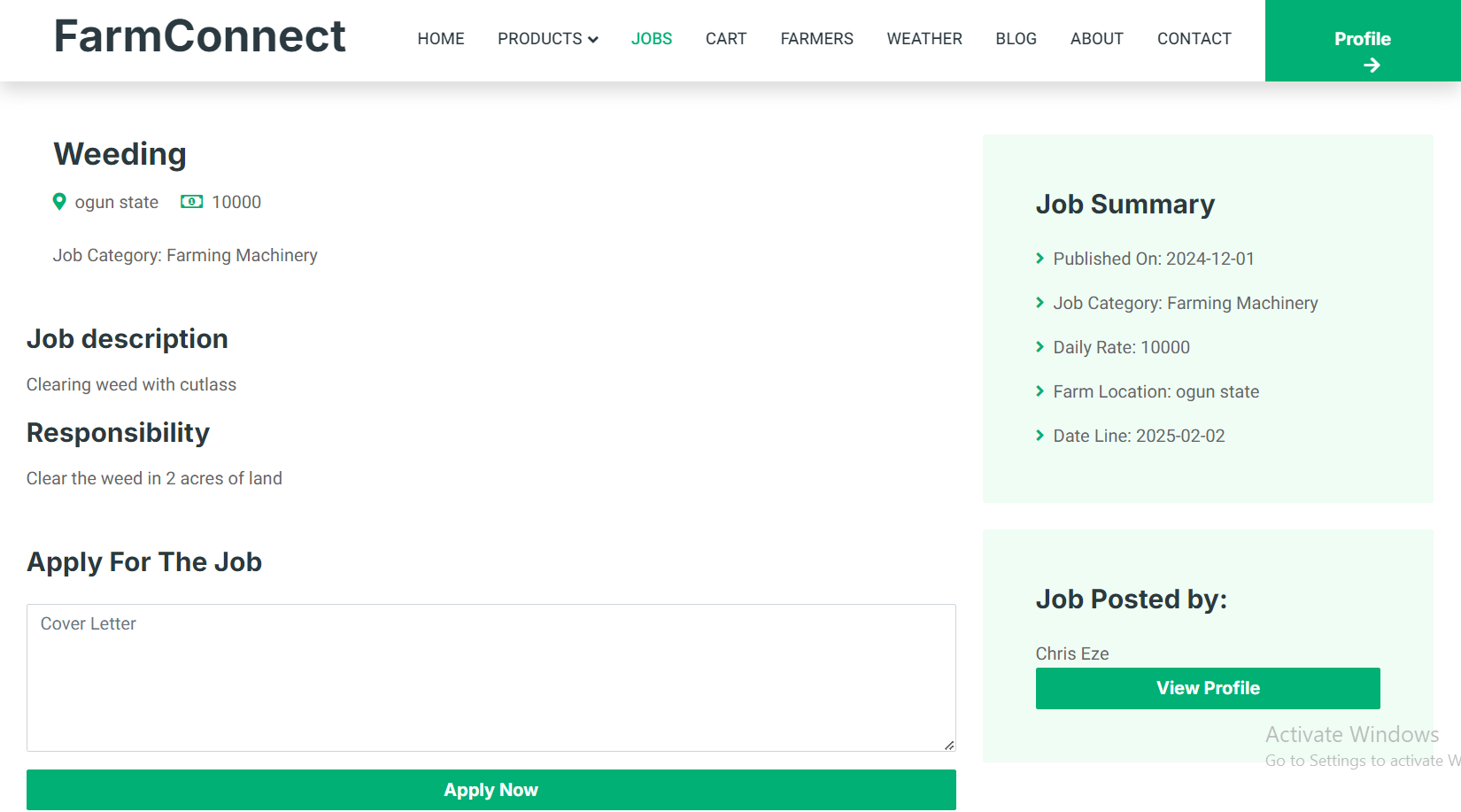1461x812 pixels.
Task: Open the Blog page
Action: [1016, 39]
